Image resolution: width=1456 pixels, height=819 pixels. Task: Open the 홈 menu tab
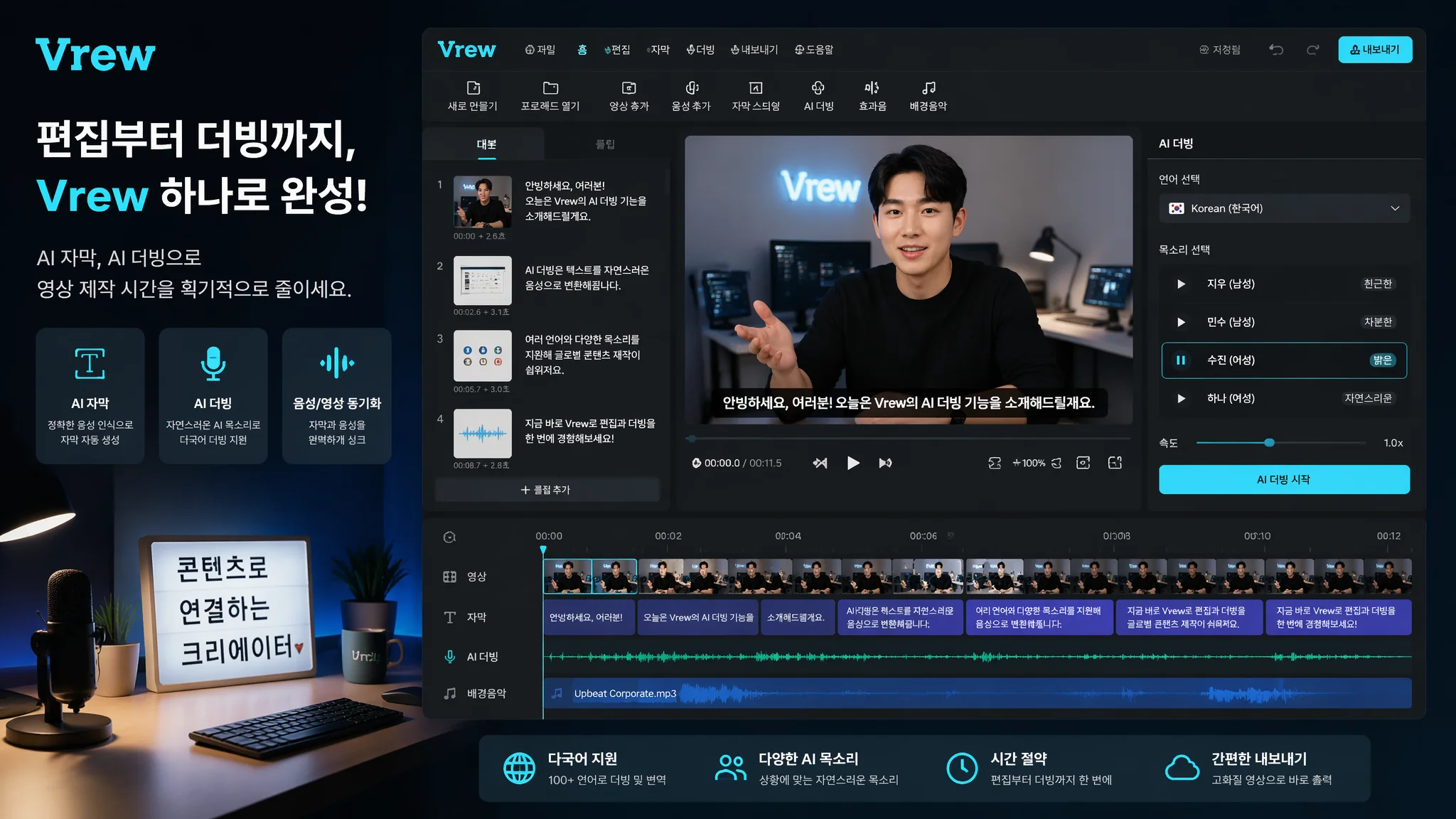click(582, 50)
